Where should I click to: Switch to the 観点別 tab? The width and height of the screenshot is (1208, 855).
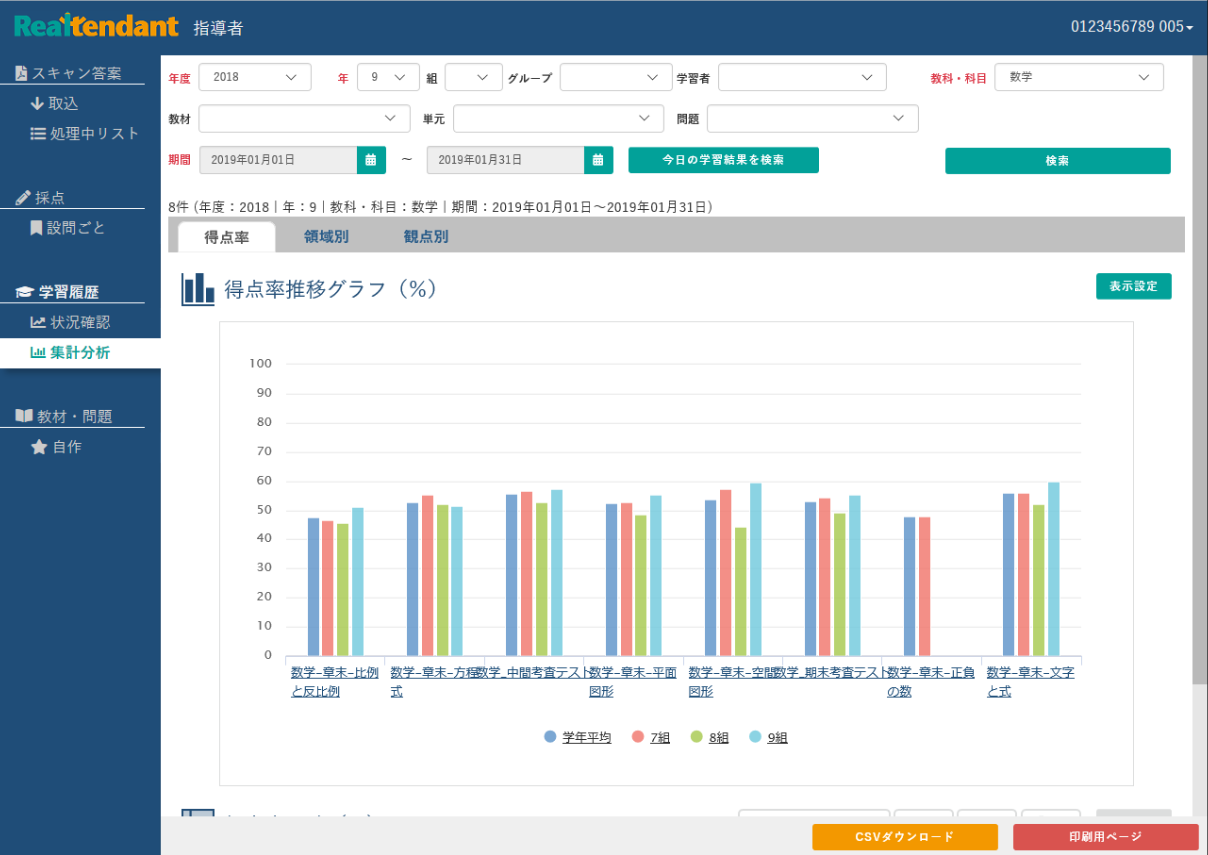(426, 237)
